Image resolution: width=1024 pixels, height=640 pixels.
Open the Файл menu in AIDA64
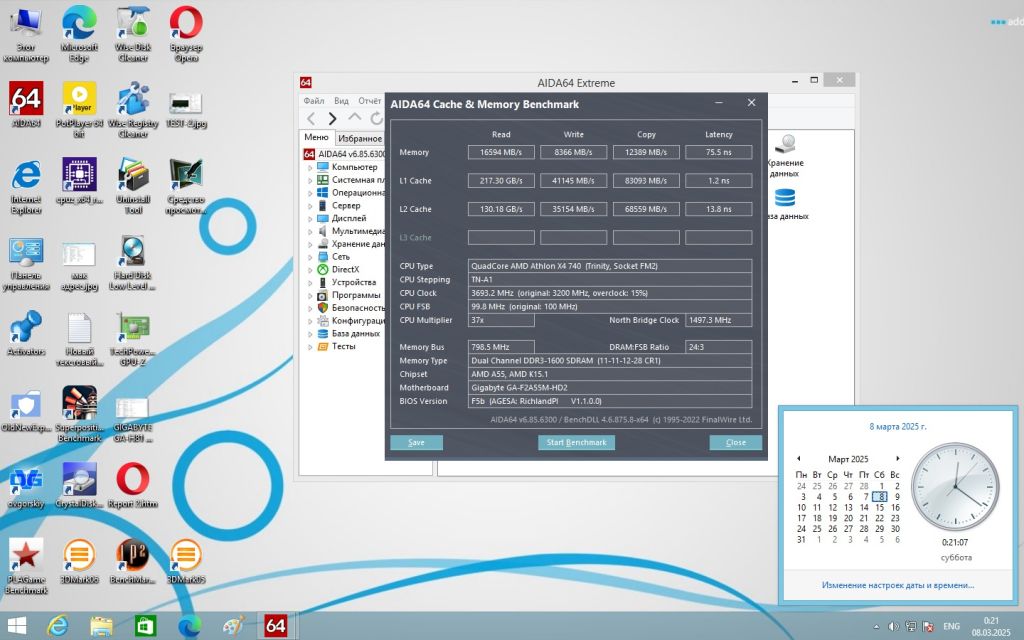coord(313,101)
